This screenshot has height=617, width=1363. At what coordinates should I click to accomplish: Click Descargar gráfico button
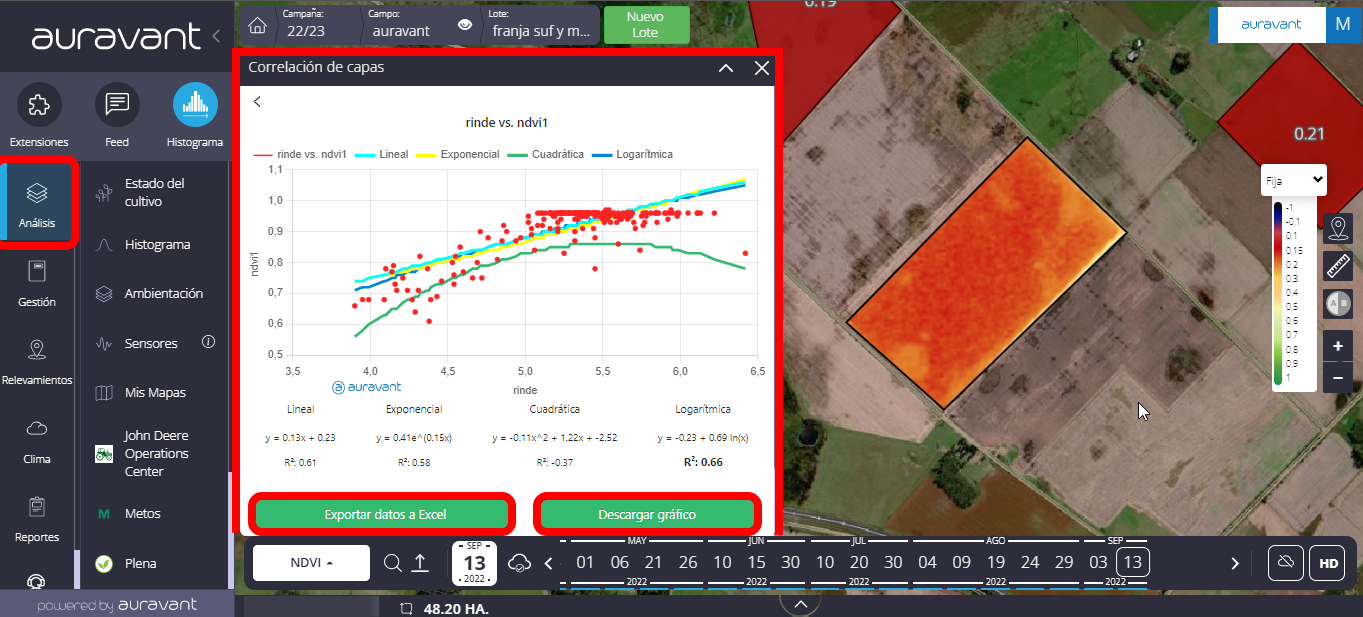pos(647,514)
